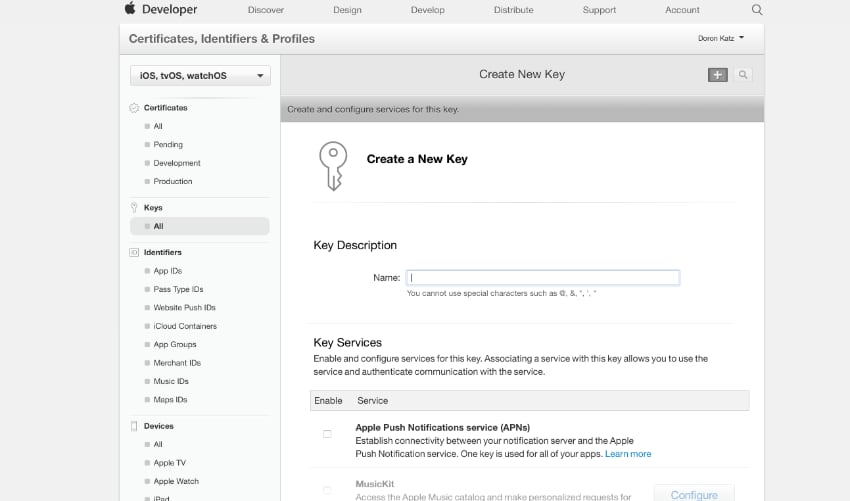Enable the Apple Push Notifications service checkbox
850x501 pixels.
[327, 434]
